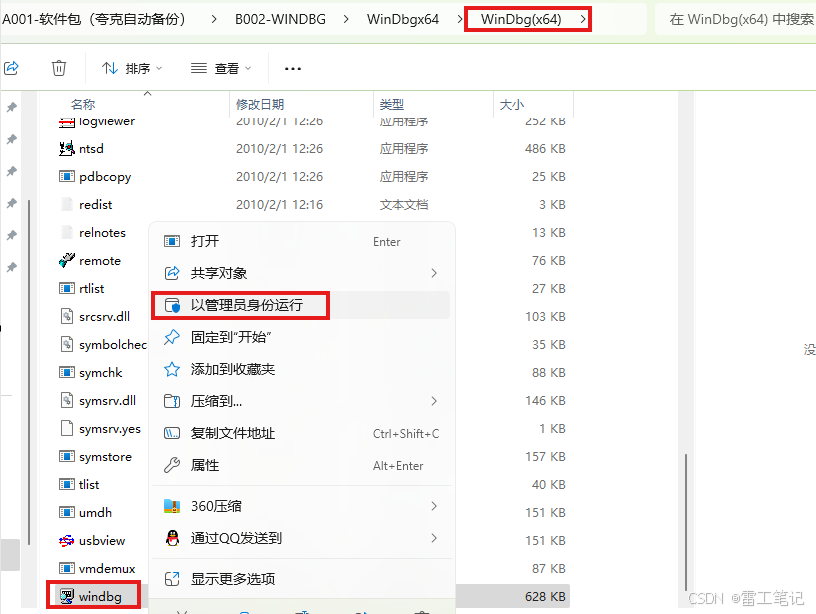Expand the Share with (共享对象) submenu
This screenshot has height=614, width=816.
pyautogui.click(x=301, y=273)
